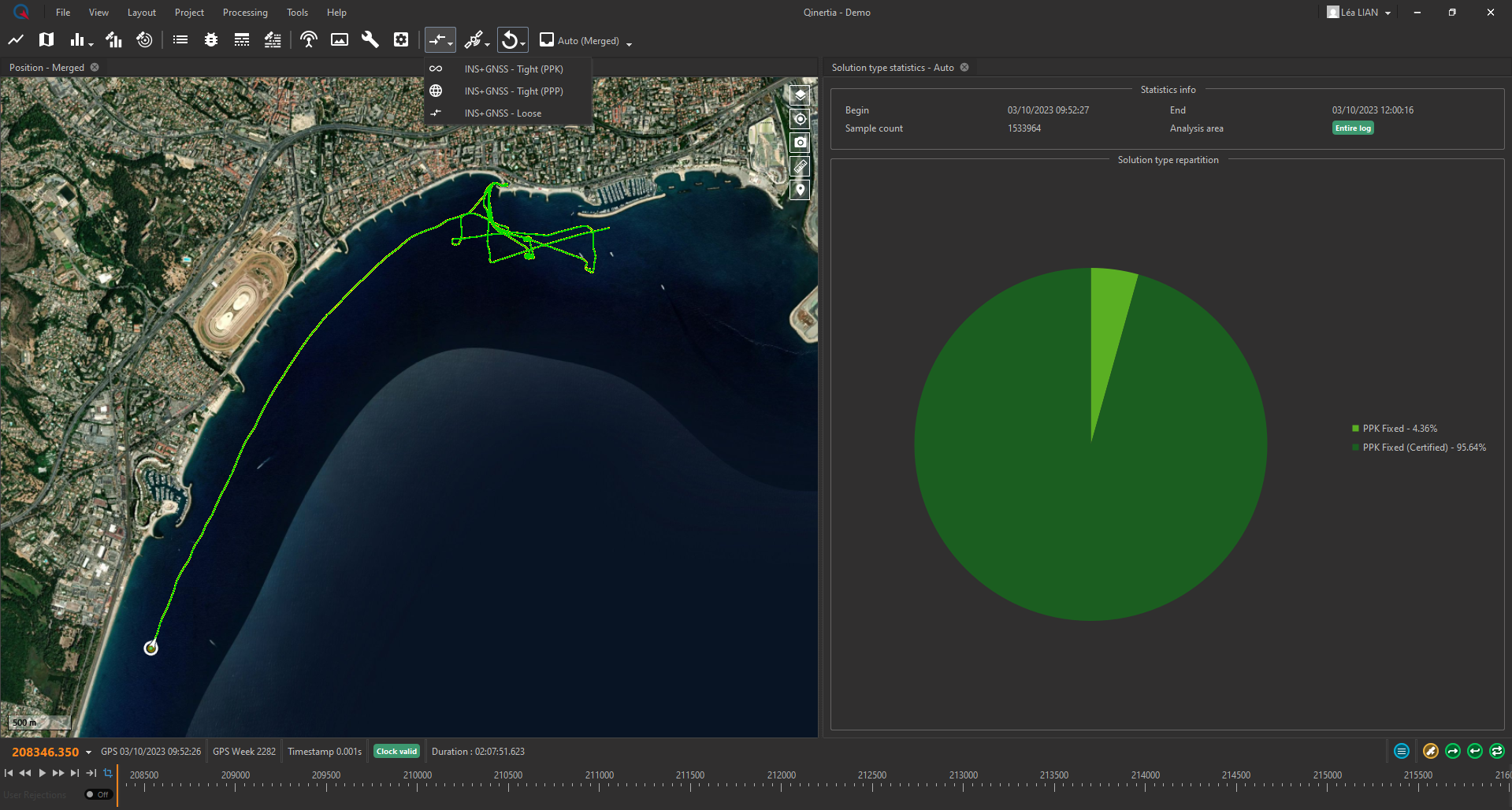Select INS+GNSS - Tight (PPP) option
Screen dimensions: 1512x810
pyautogui.click(x=513, y=91)
